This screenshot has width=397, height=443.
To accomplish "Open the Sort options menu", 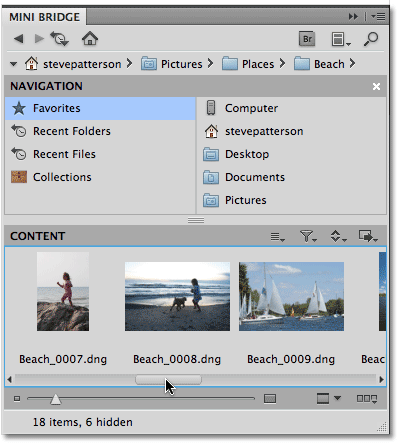I will pyautogui.click(x=338, y=236).
